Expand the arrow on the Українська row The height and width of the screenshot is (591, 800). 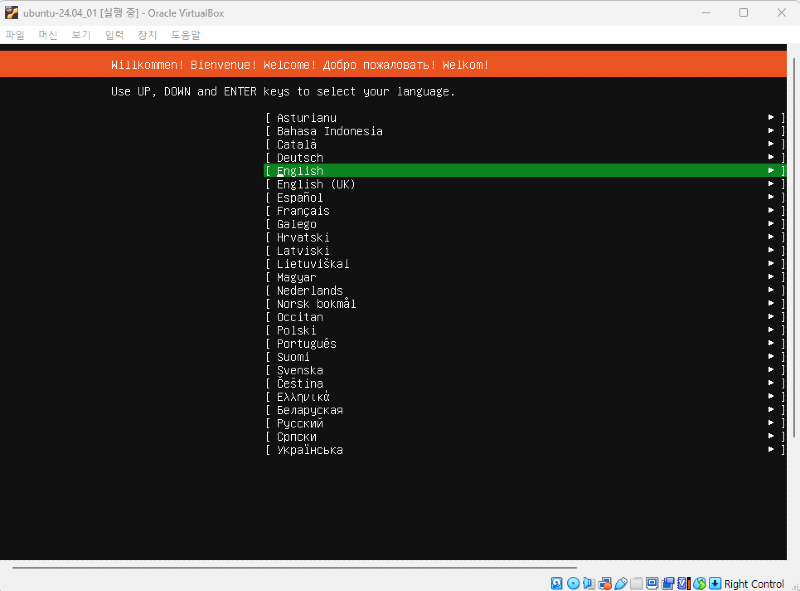point(771,450)
